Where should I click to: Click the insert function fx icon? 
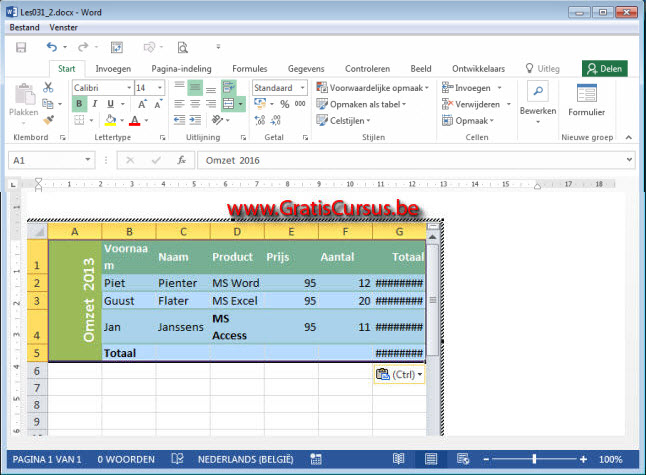pos(181,160)
